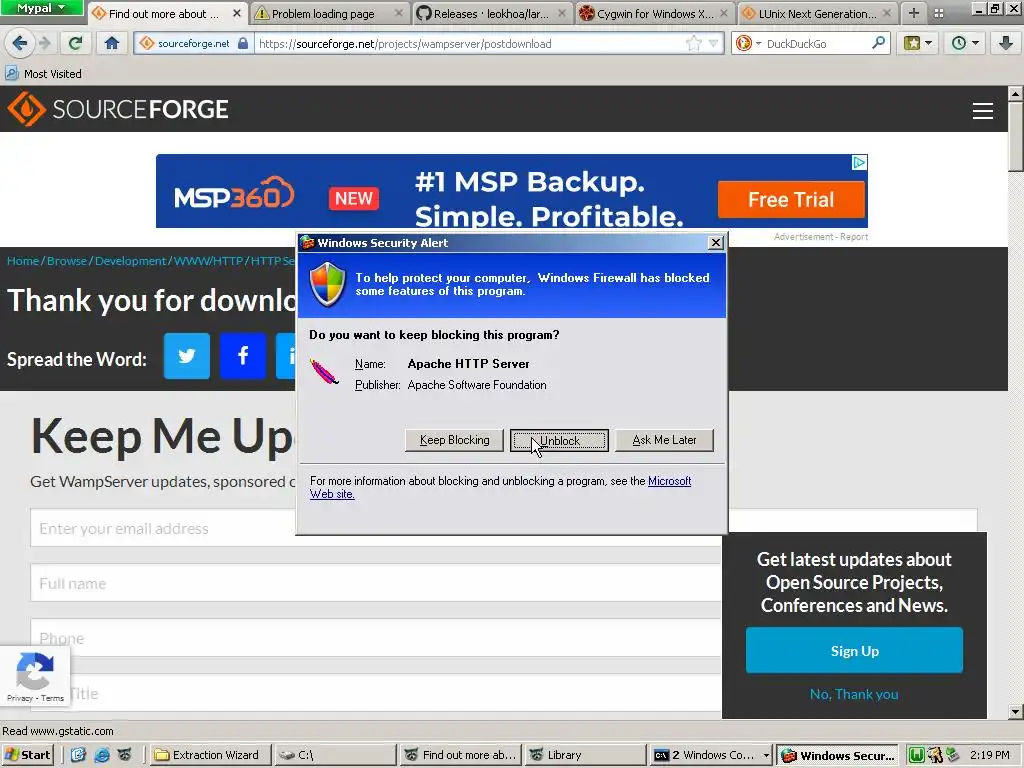
Task: Share on Twitter icon
Action: [x=187, y=356]
